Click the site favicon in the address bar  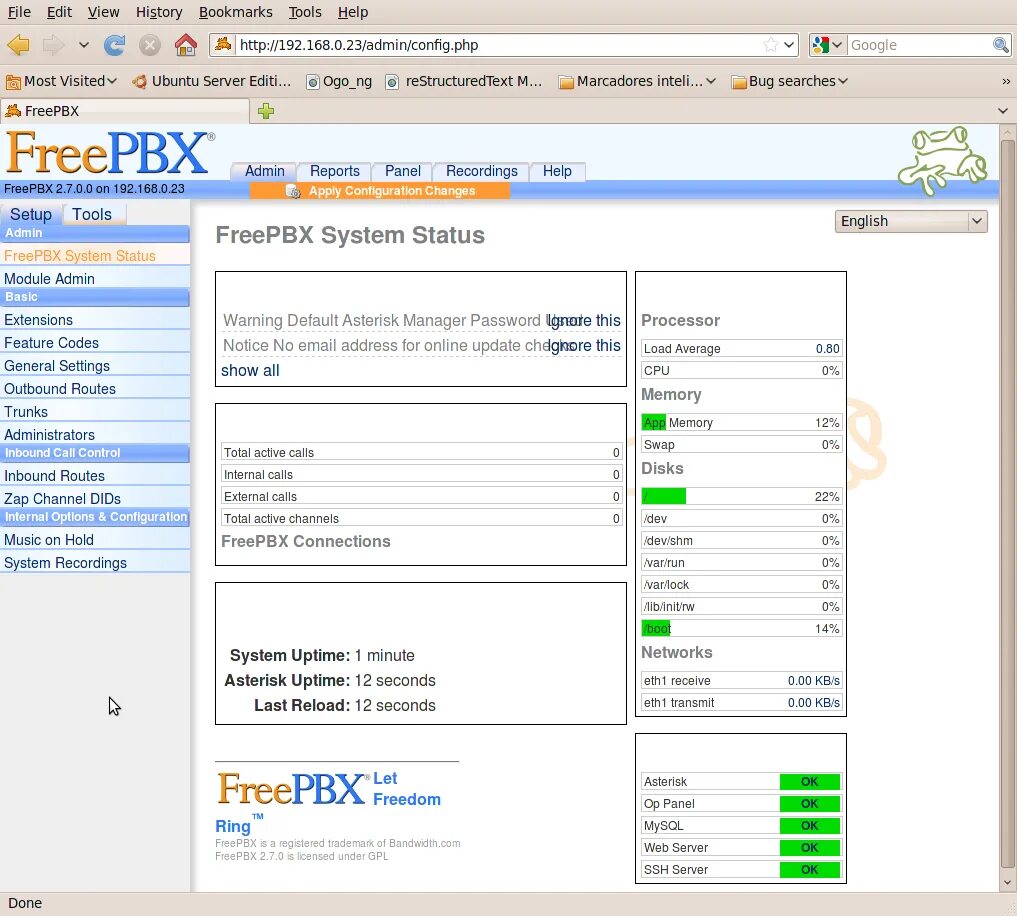click(223, 44)
